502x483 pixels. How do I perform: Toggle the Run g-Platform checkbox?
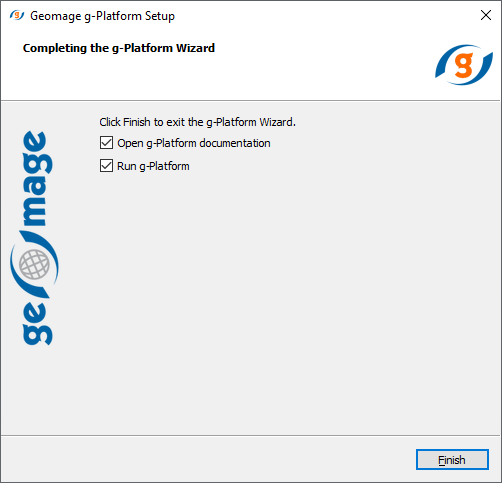[106, 166]
